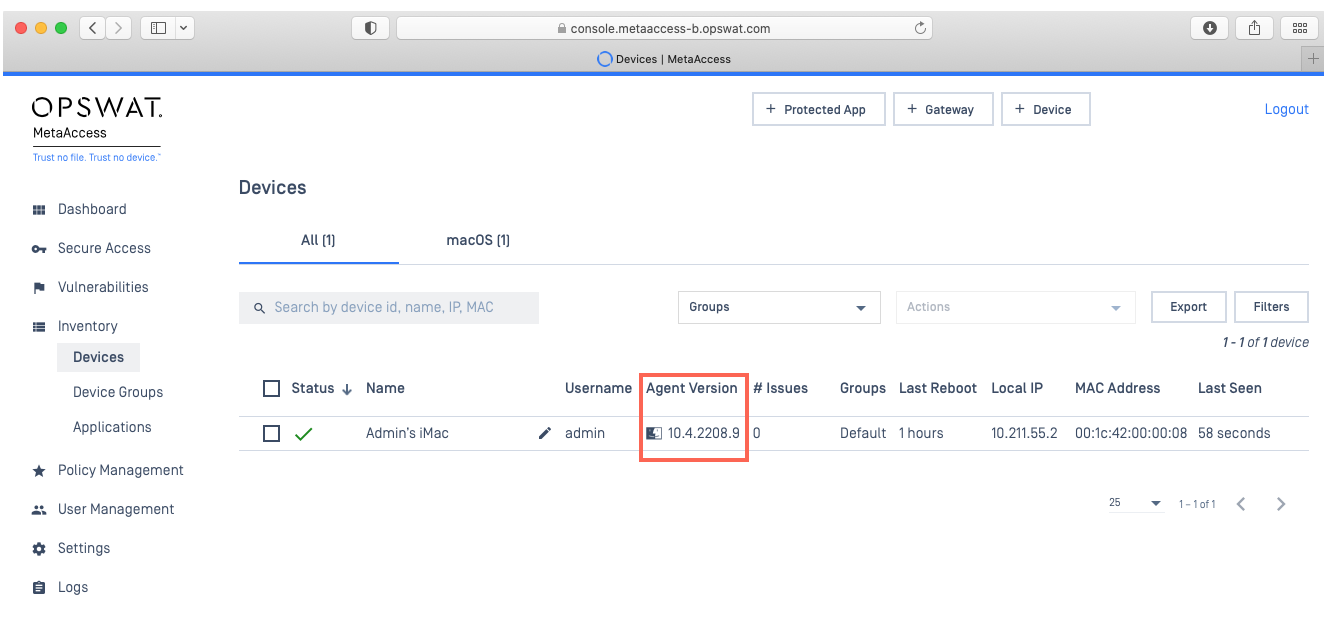The height and width of the screenshot is (628, 1332).
Task: Add a new Gateway
Action: click(x=943, y=109)
